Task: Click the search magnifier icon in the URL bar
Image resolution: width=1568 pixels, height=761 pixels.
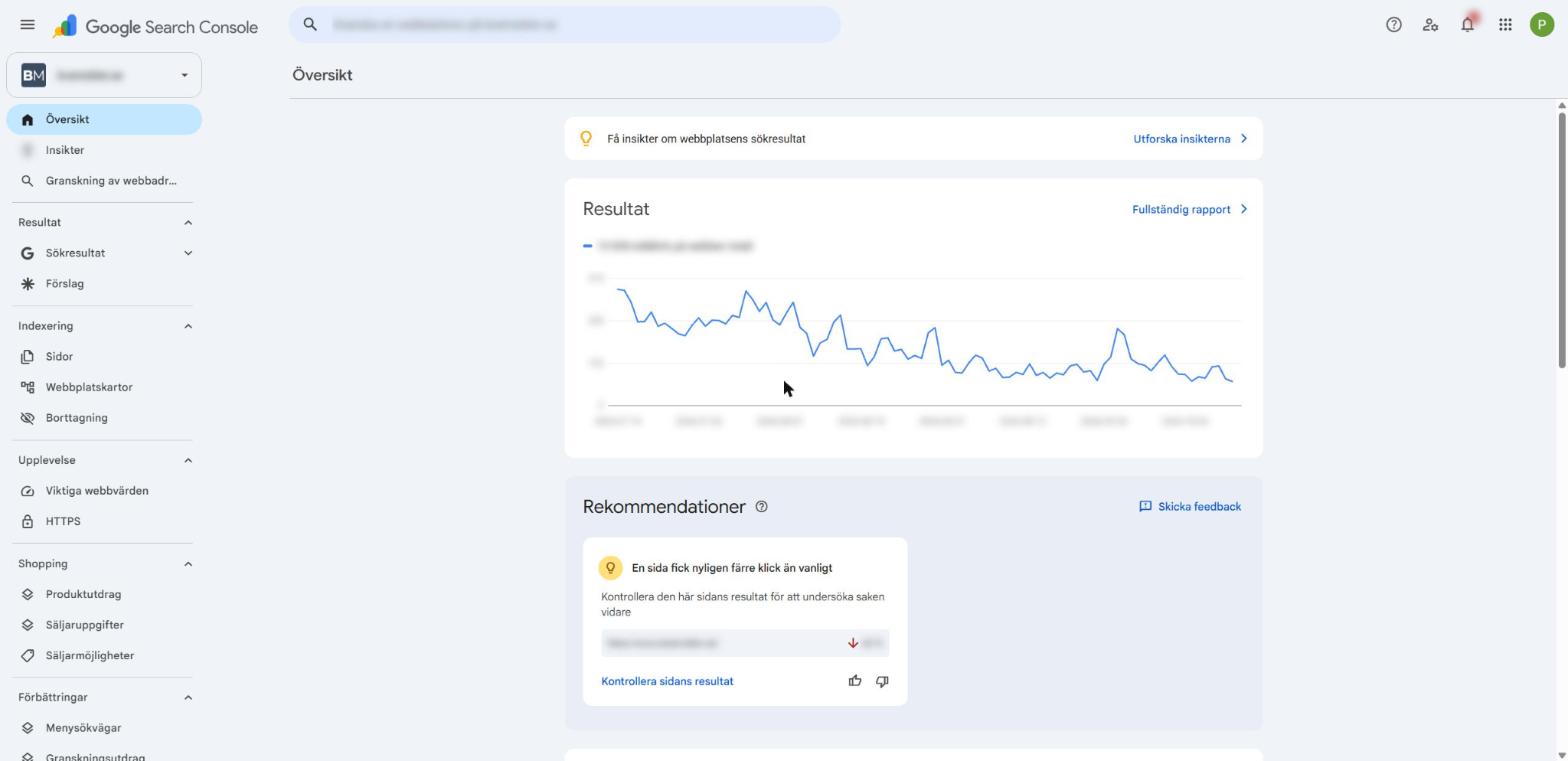Action: click(x=310, y=24)
